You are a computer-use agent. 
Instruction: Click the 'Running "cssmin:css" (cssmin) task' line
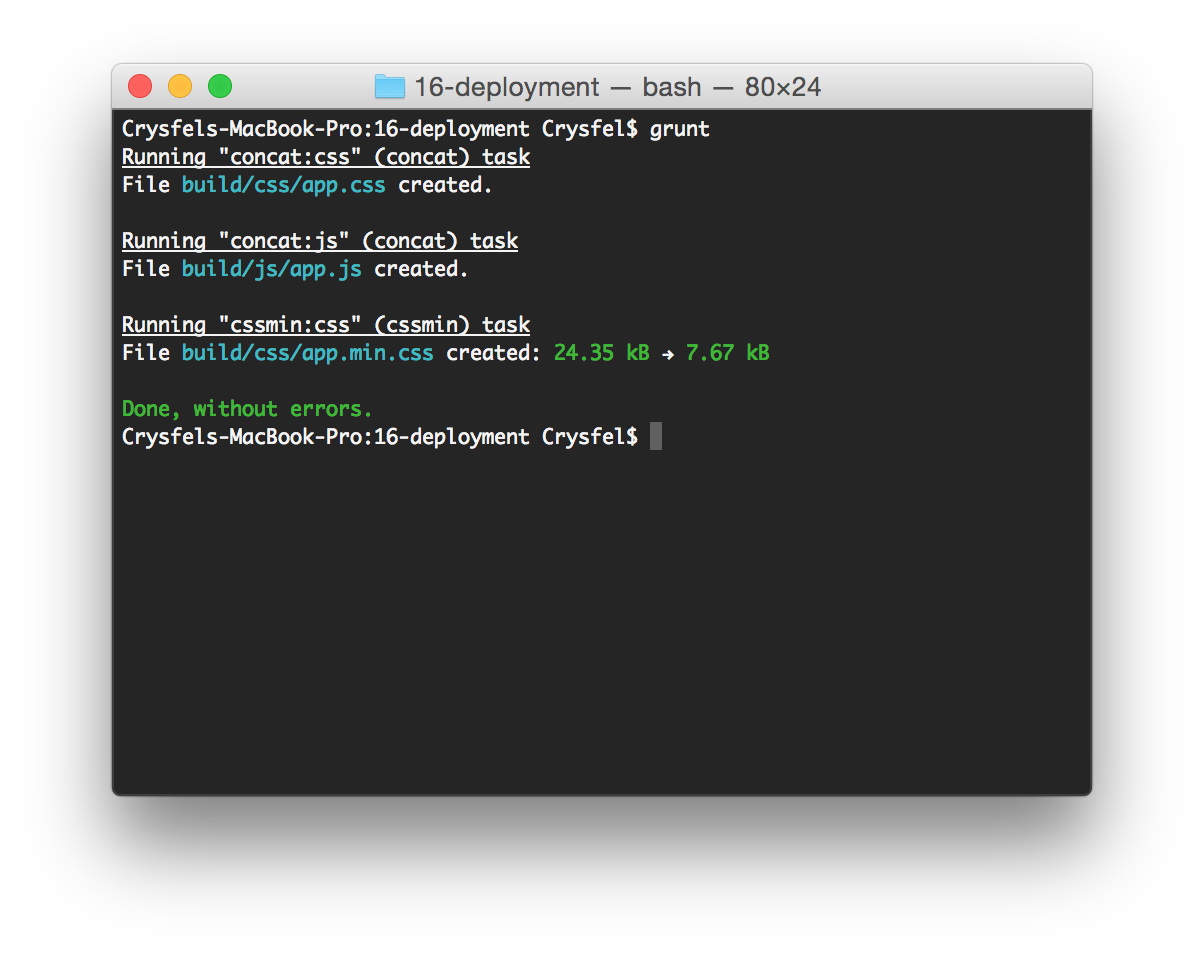point(326,325)
